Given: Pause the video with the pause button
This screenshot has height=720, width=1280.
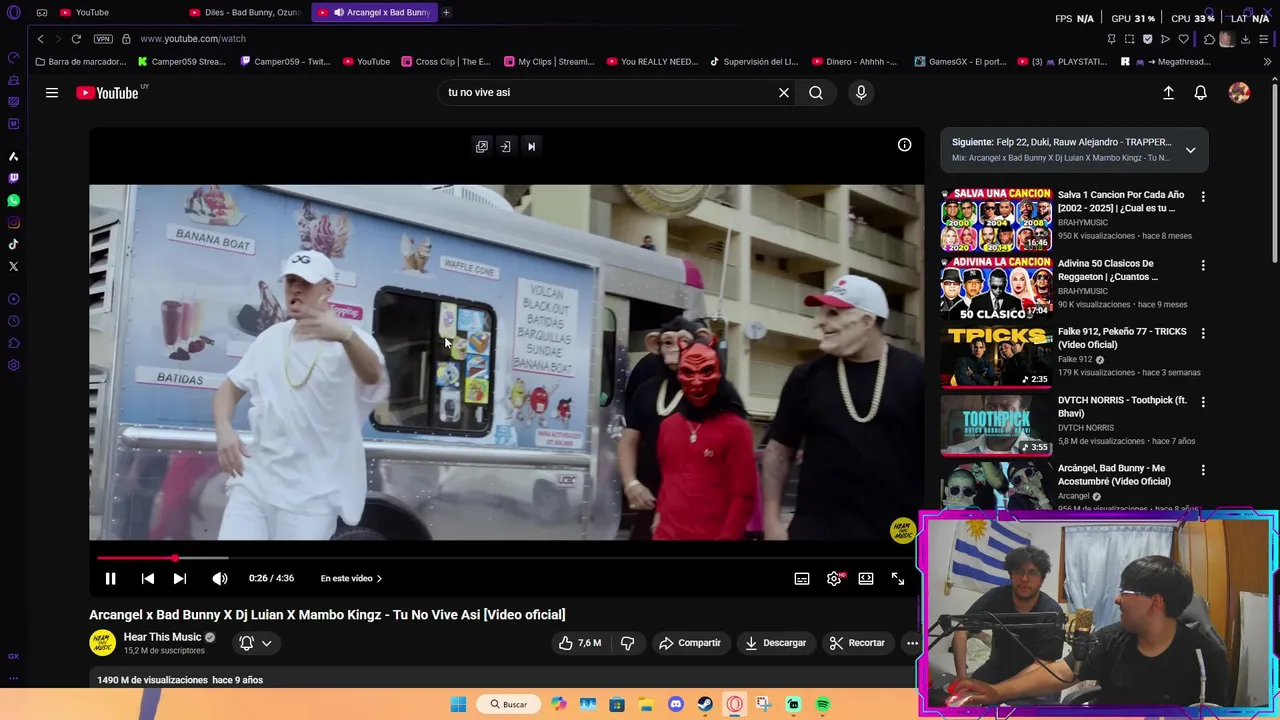Looking at the screenshot, I should tap(110, 578).
